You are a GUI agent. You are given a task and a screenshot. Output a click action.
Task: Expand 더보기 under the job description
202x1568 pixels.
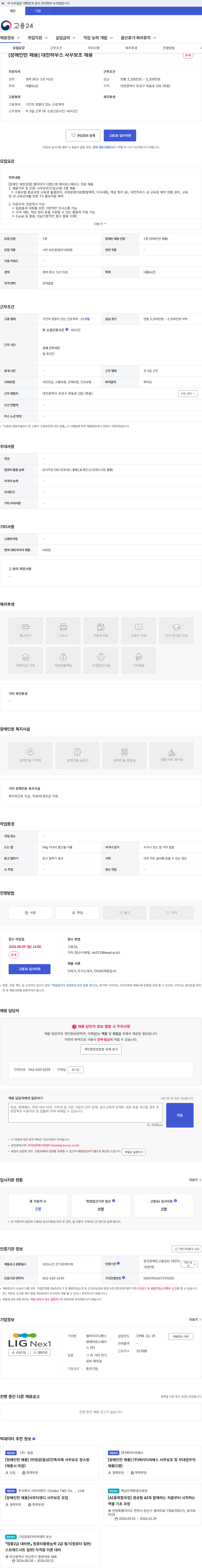click(100, 223)
